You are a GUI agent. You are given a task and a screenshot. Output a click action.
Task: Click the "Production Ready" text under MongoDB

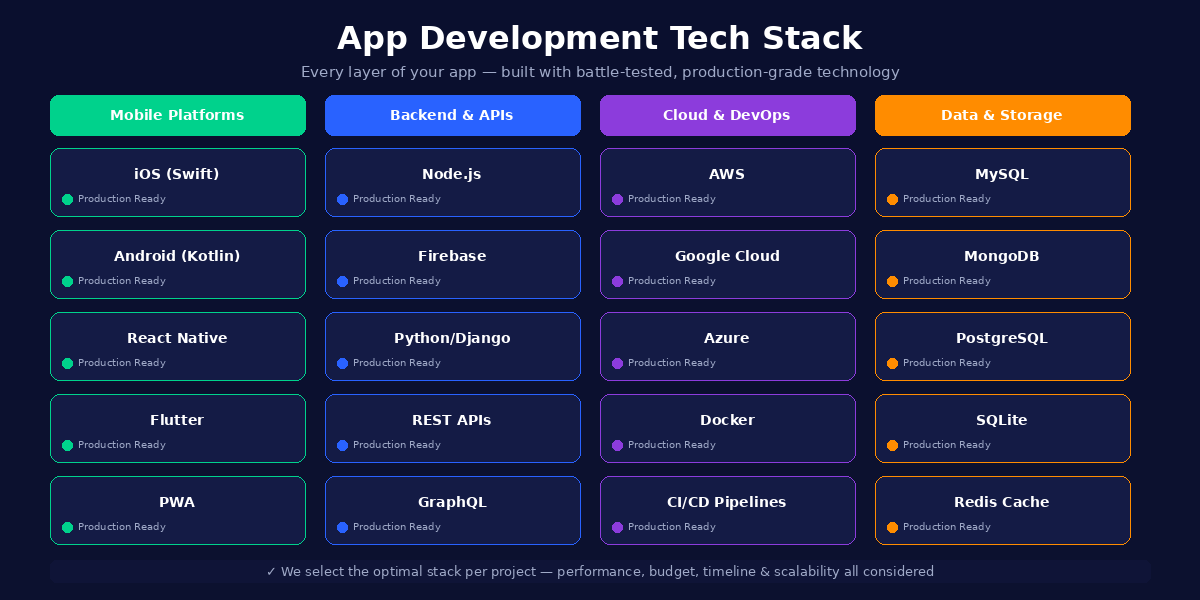[x=947, y=281]
